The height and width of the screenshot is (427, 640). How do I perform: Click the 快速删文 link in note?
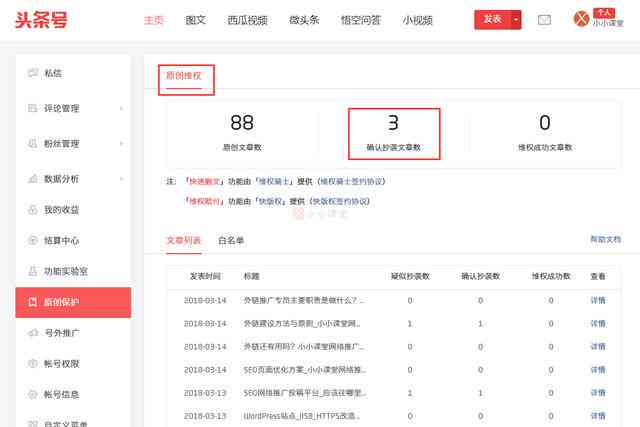coord(204,181)
